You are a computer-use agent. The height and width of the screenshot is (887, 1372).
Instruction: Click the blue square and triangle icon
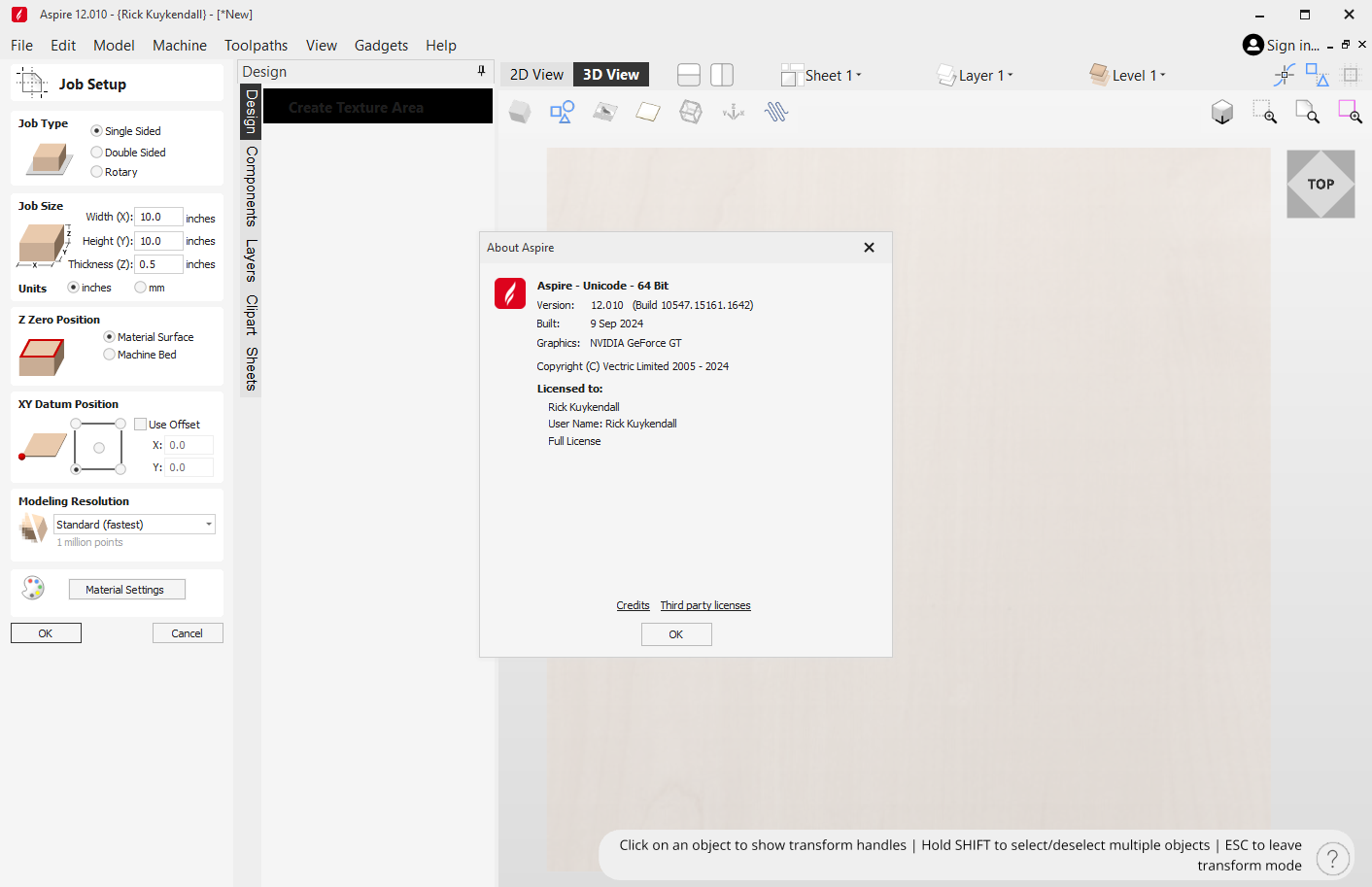(x=1318, y=75)
